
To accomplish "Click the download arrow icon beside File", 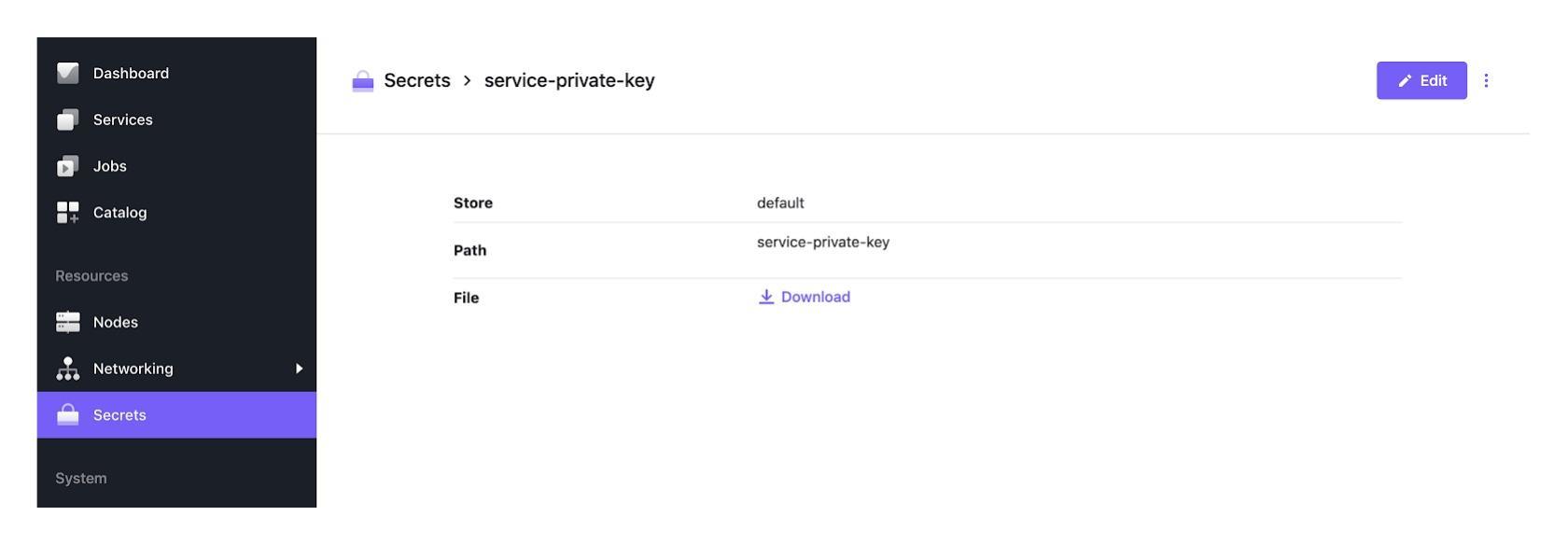I will (x=766, y=297).
